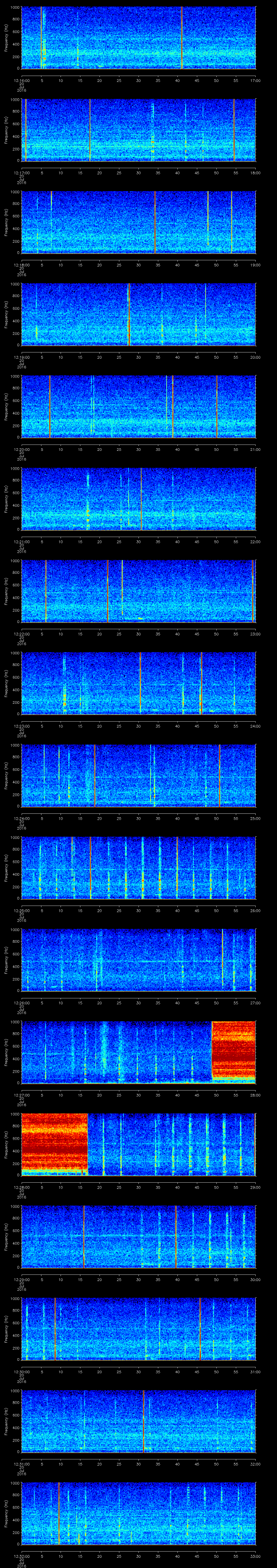The width and height of the screenshot is (277, 1568).
Task: Open the 12:18:00 spectrogram panel
Action: click(x=138, y=222)
